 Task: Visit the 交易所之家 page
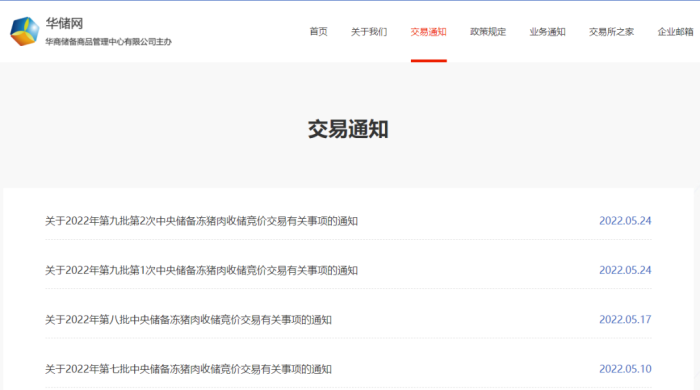[x=611, y=32]
